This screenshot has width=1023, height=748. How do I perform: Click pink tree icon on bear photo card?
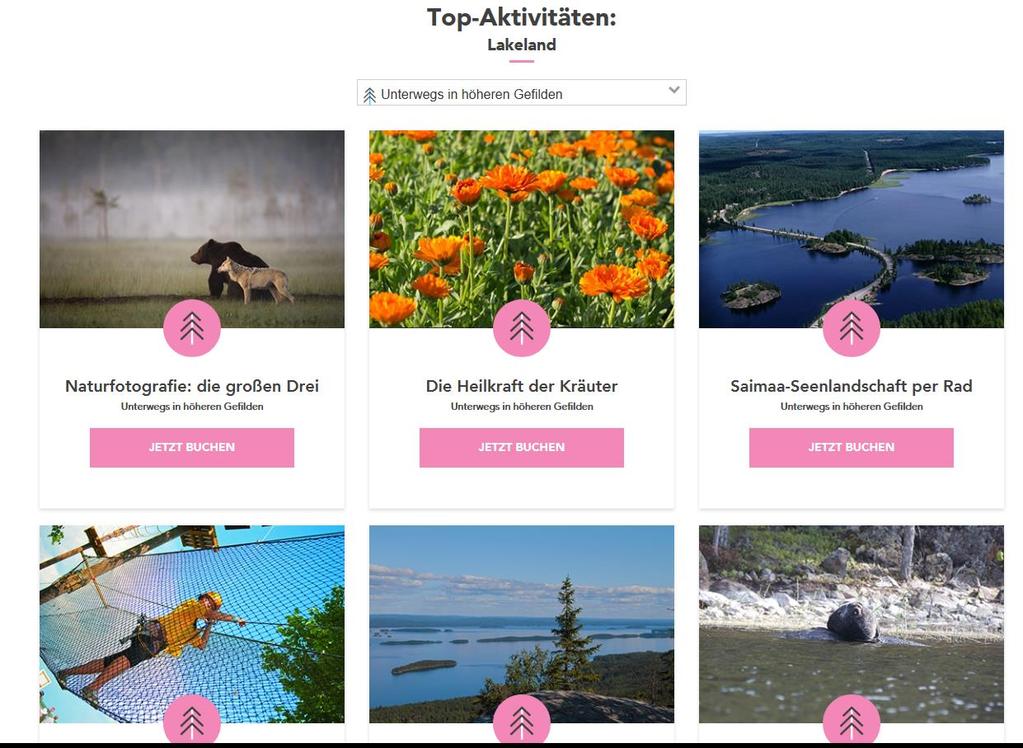192,328
